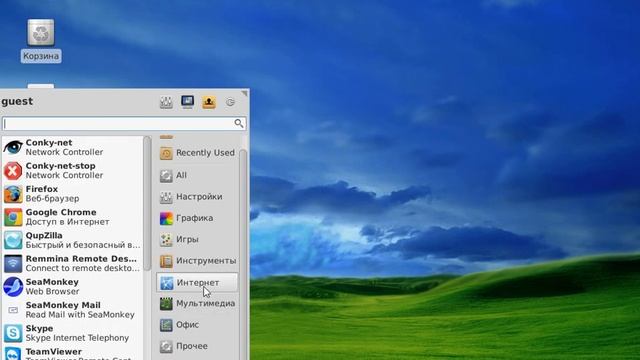Screen dimensions: 640x360
Task: Select the Офис category
Action: pos(197,325)
